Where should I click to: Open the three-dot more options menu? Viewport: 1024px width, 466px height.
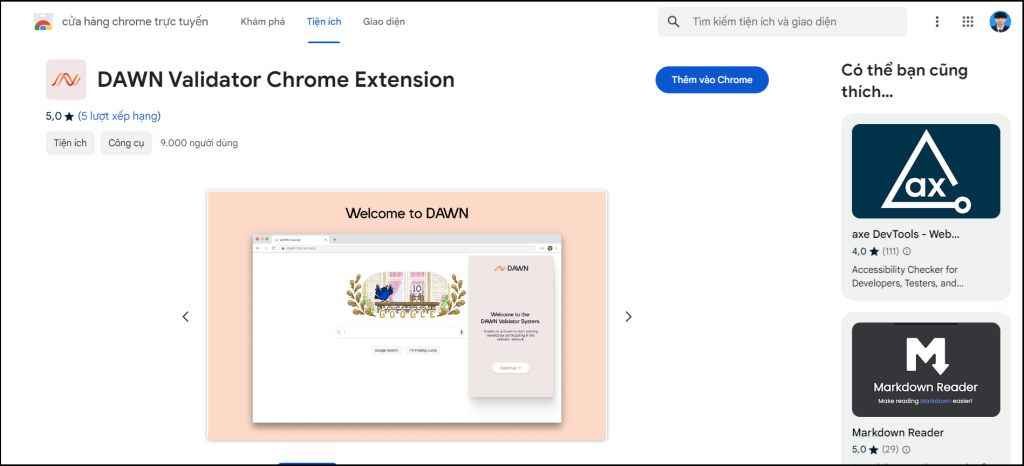[x=937, y=22]
